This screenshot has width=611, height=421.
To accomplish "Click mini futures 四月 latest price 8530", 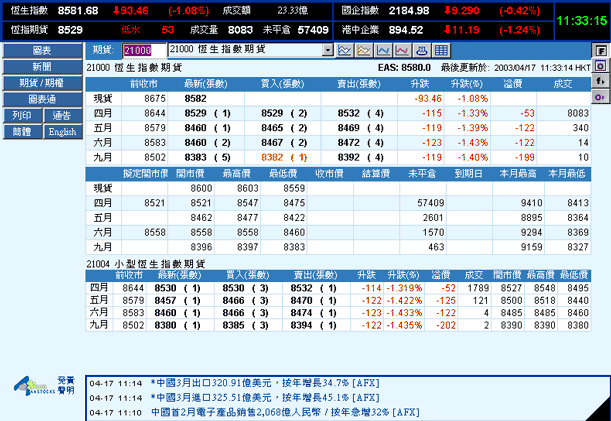I will tap(165, 288).
